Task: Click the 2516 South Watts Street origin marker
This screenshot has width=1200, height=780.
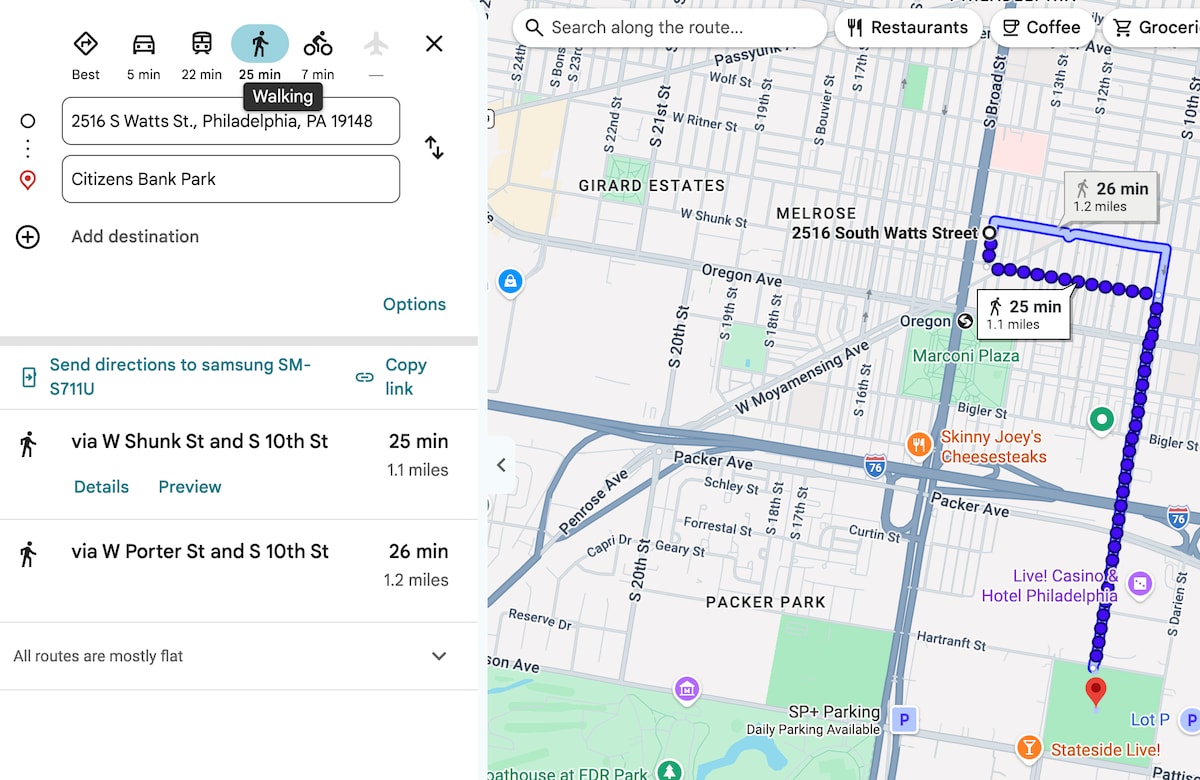Action: pyautogui.click(x=990, y=233)
